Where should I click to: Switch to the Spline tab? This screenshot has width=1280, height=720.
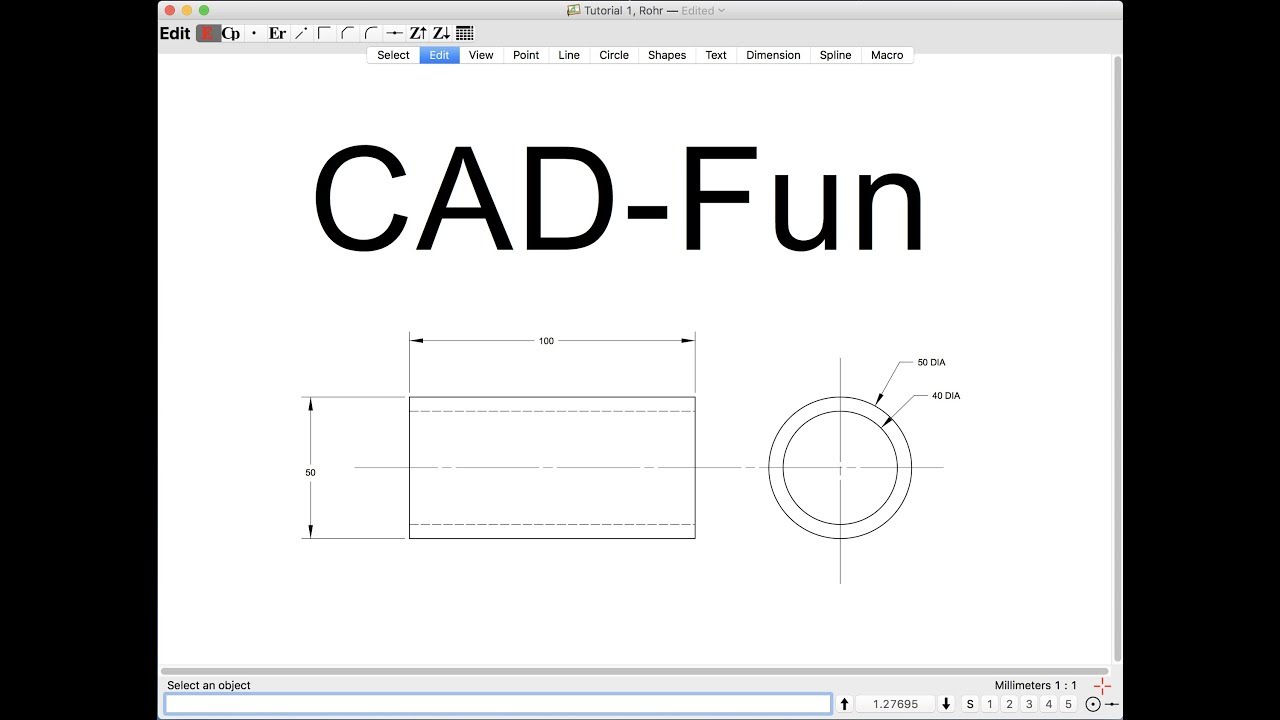point(835,55)
